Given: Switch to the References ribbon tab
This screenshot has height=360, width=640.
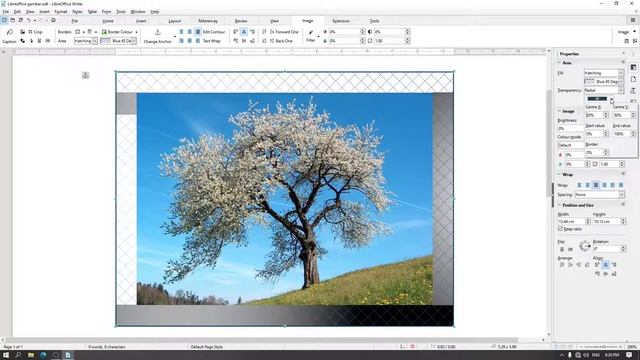Looking at the screenshot, I should click(208, 21).
